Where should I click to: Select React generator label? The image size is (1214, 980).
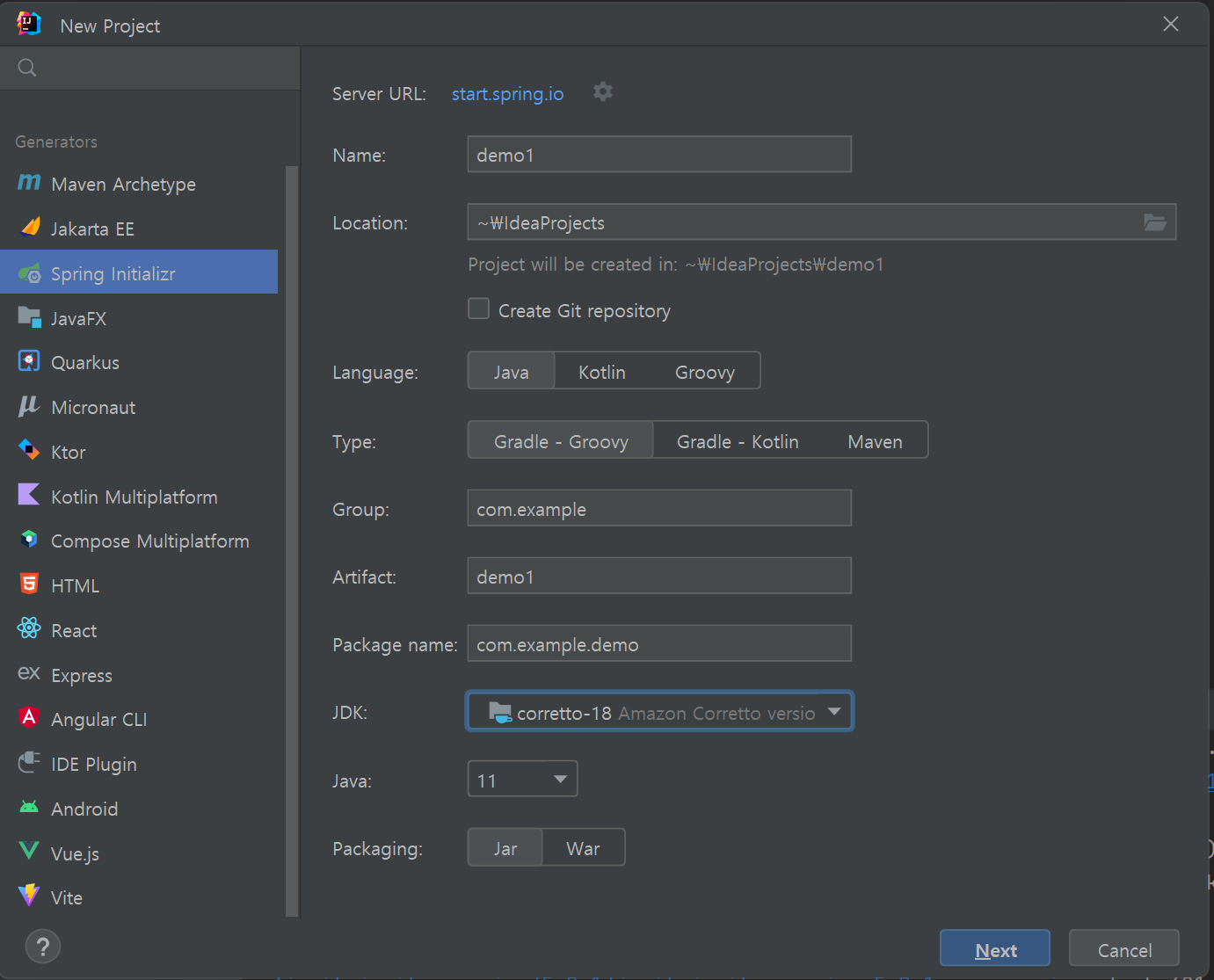74,630
